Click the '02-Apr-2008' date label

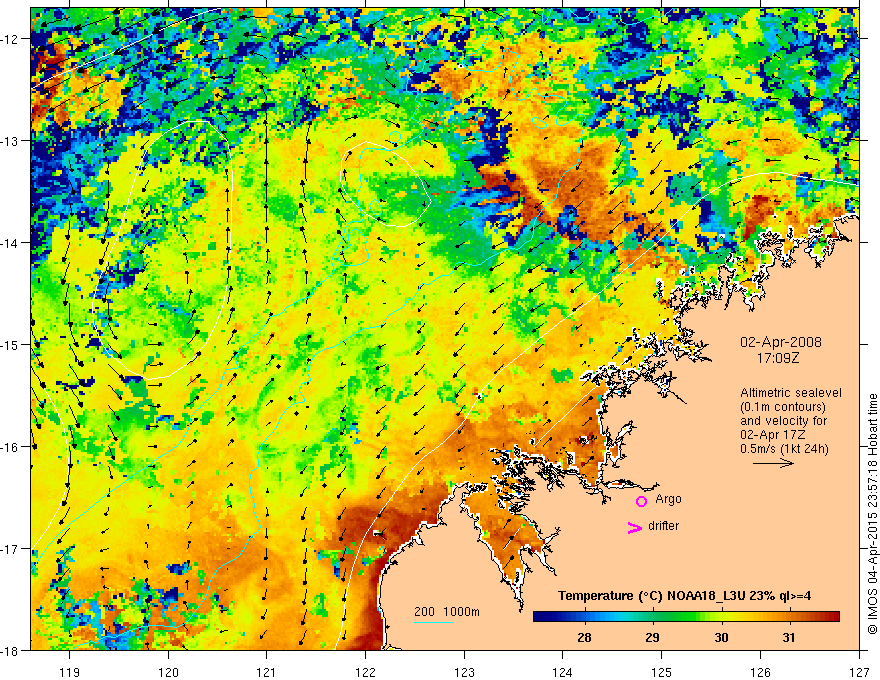pos(781,342)
